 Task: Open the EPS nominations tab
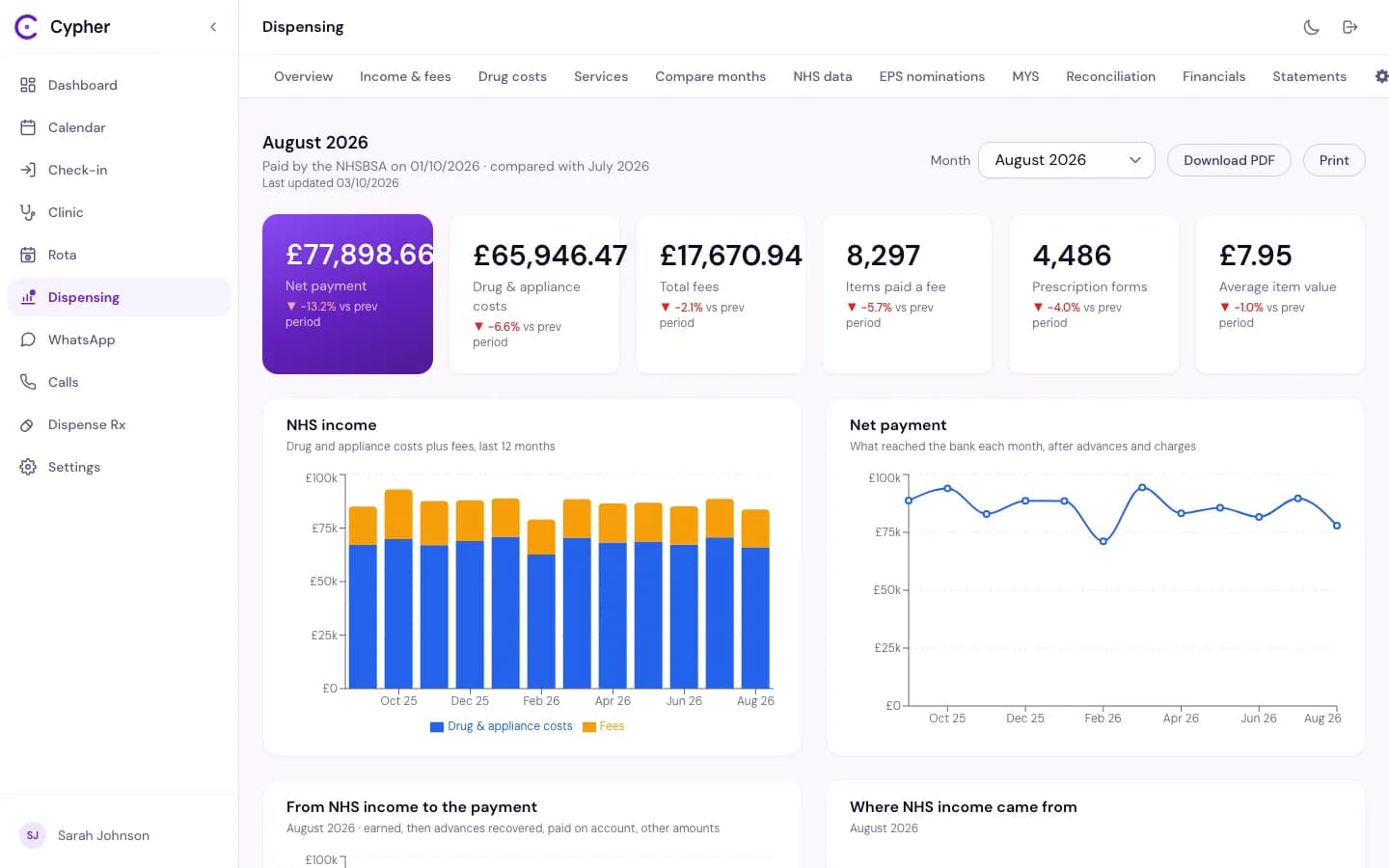tap(932, 76)
